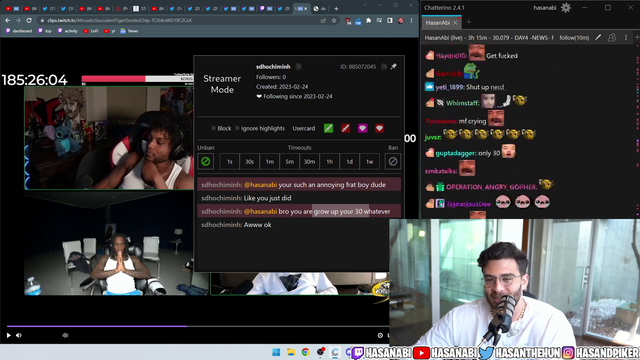640x360 pixels.
Task: Timeout user for 30s
Action: tap(249, 162)
